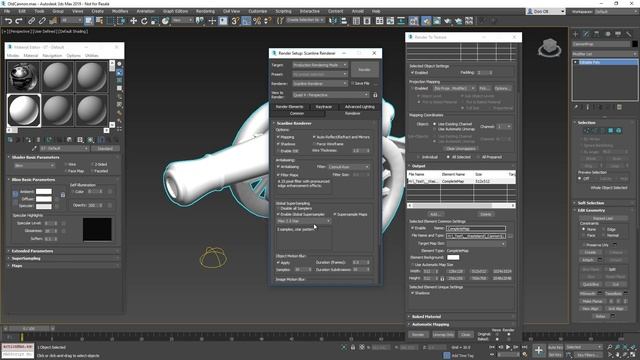The height and width of the screenshot is (360, 640).
Task: Toggle the Supersample Maps checkbox
Action: tap(335, 214)
